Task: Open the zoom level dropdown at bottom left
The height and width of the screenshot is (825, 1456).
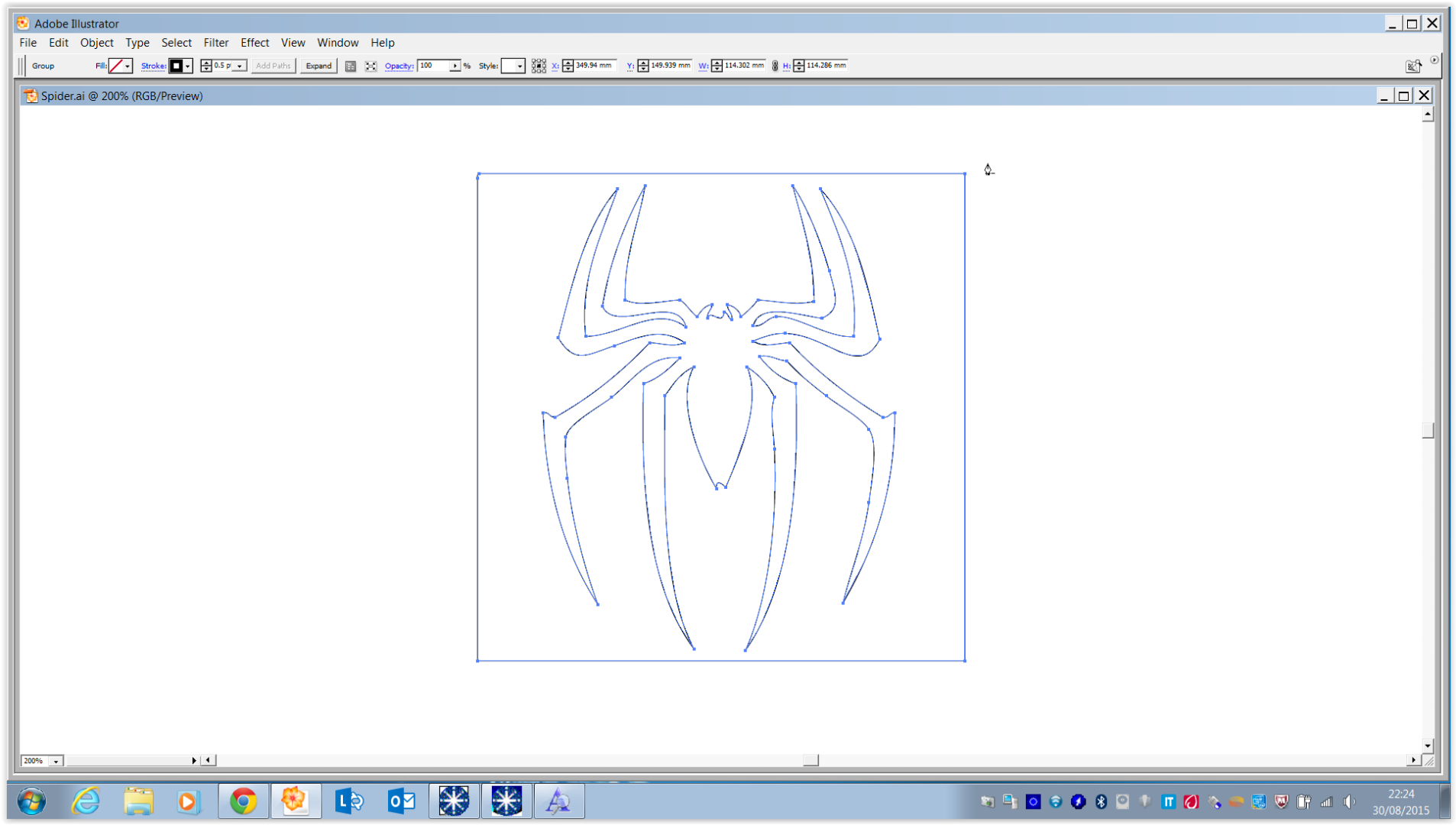Action: pos(55,761)
